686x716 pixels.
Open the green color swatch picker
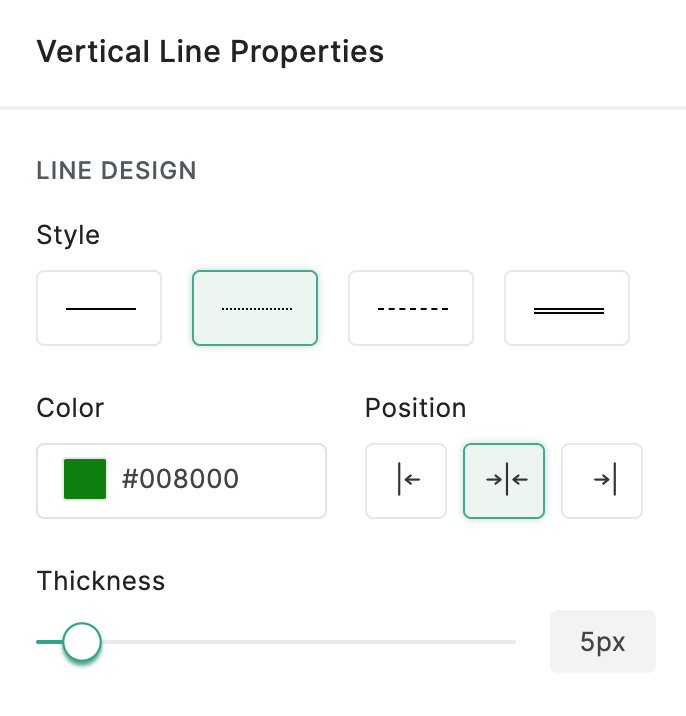[85, 480]
